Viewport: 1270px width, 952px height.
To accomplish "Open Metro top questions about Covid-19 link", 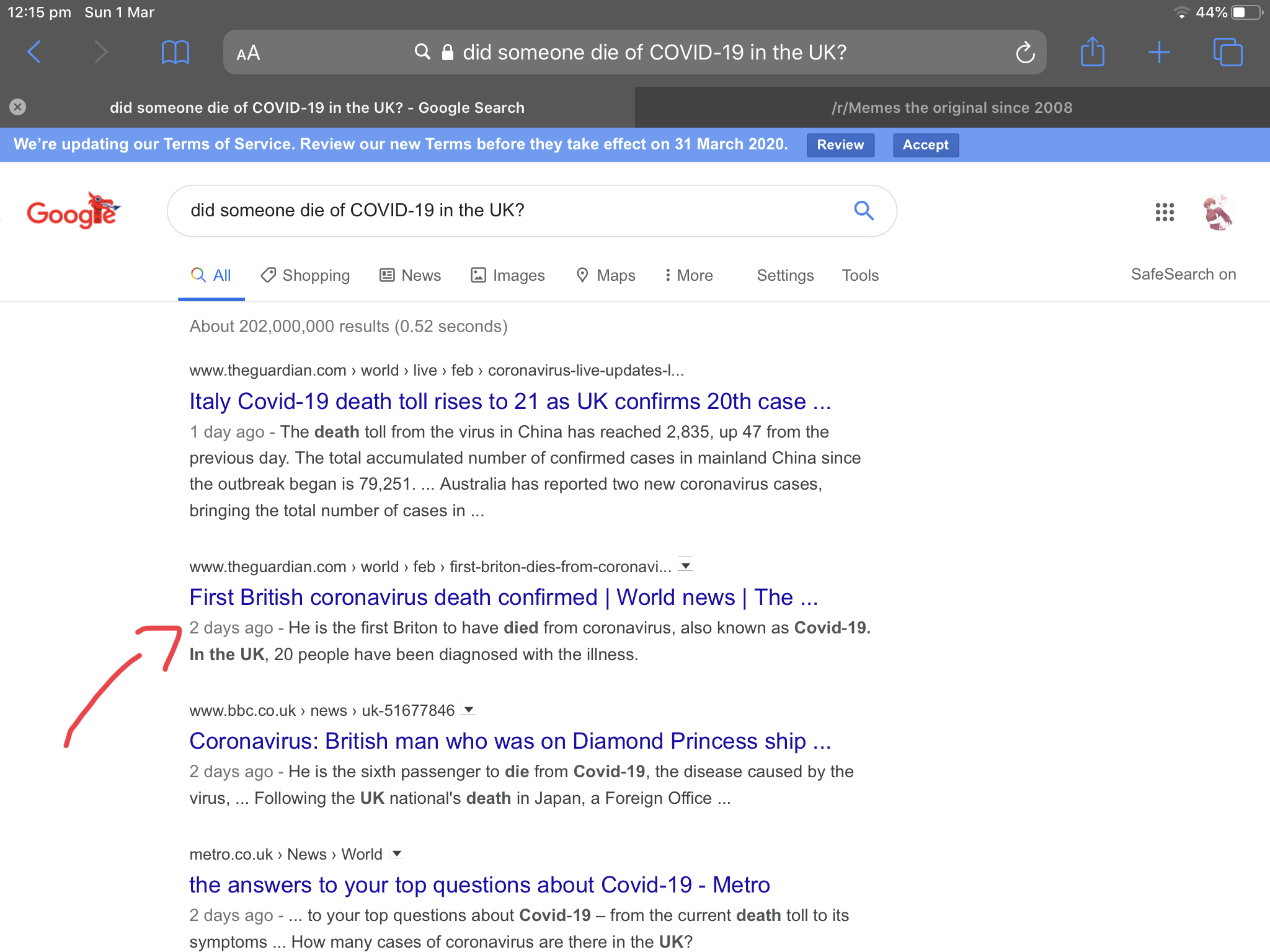I will coord(479,885).
